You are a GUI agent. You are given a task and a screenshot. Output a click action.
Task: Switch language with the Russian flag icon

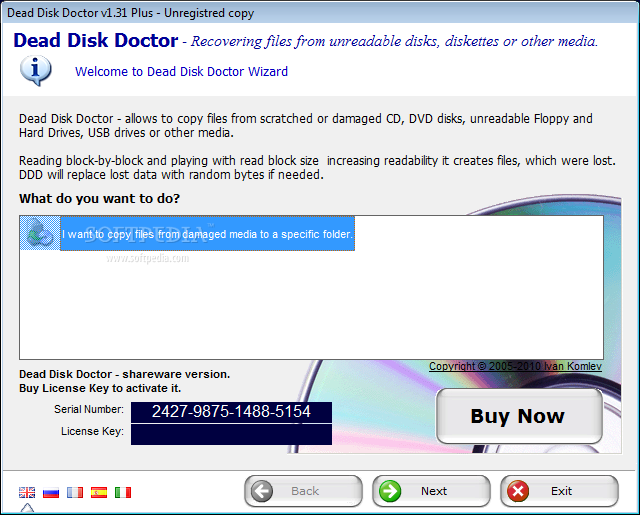point(51,492)
